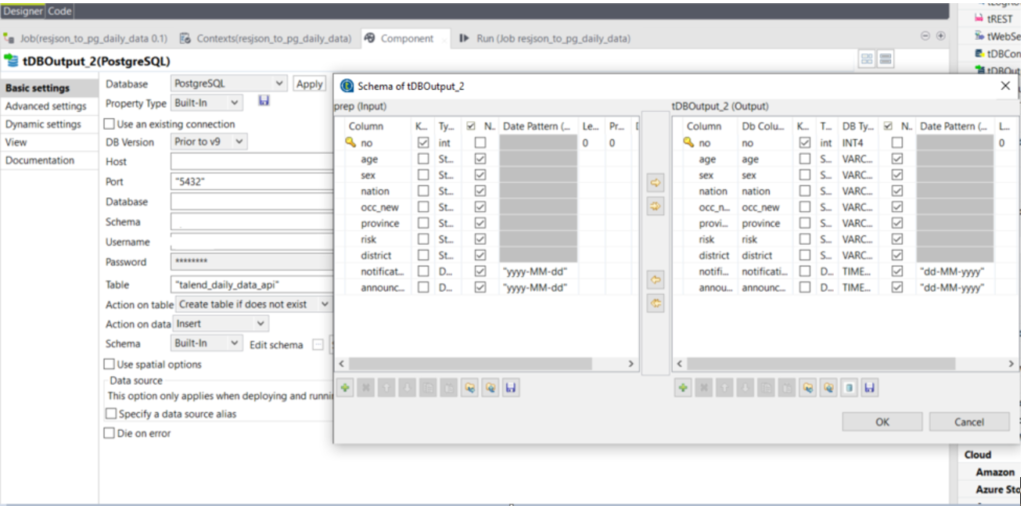1024x506 pixels.
Task: Click the Port field containing "5432"
Action: (250, 182)
